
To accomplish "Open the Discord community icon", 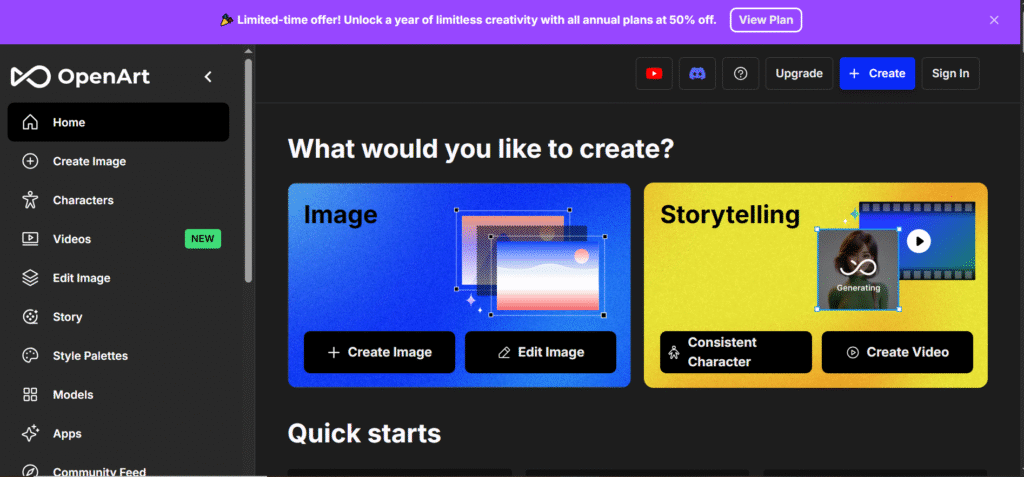I will 697,74.
